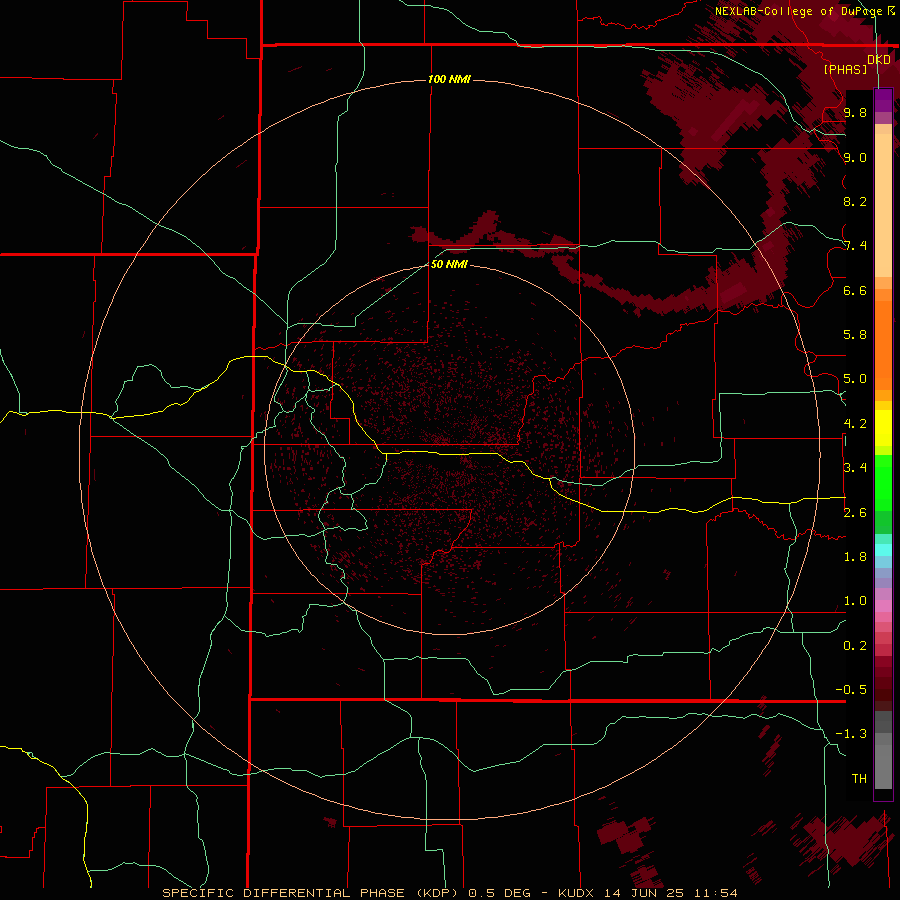Click the 6.6 value on the color scale

pos(855,290)
